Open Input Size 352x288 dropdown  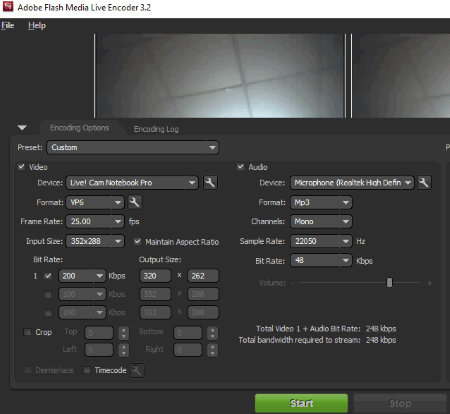[x=95, y=241]
